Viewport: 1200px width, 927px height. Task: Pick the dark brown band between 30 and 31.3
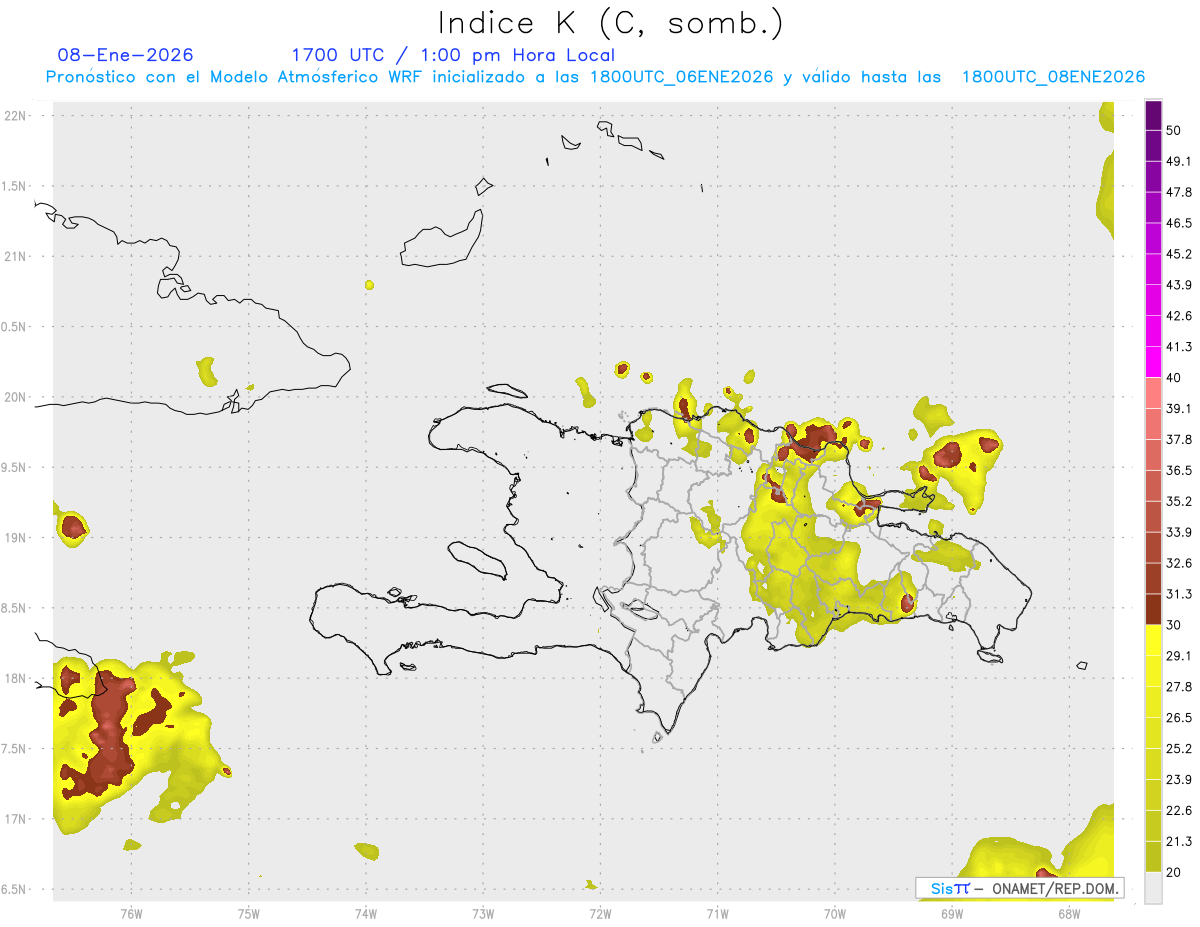[x=1154, y=610]
